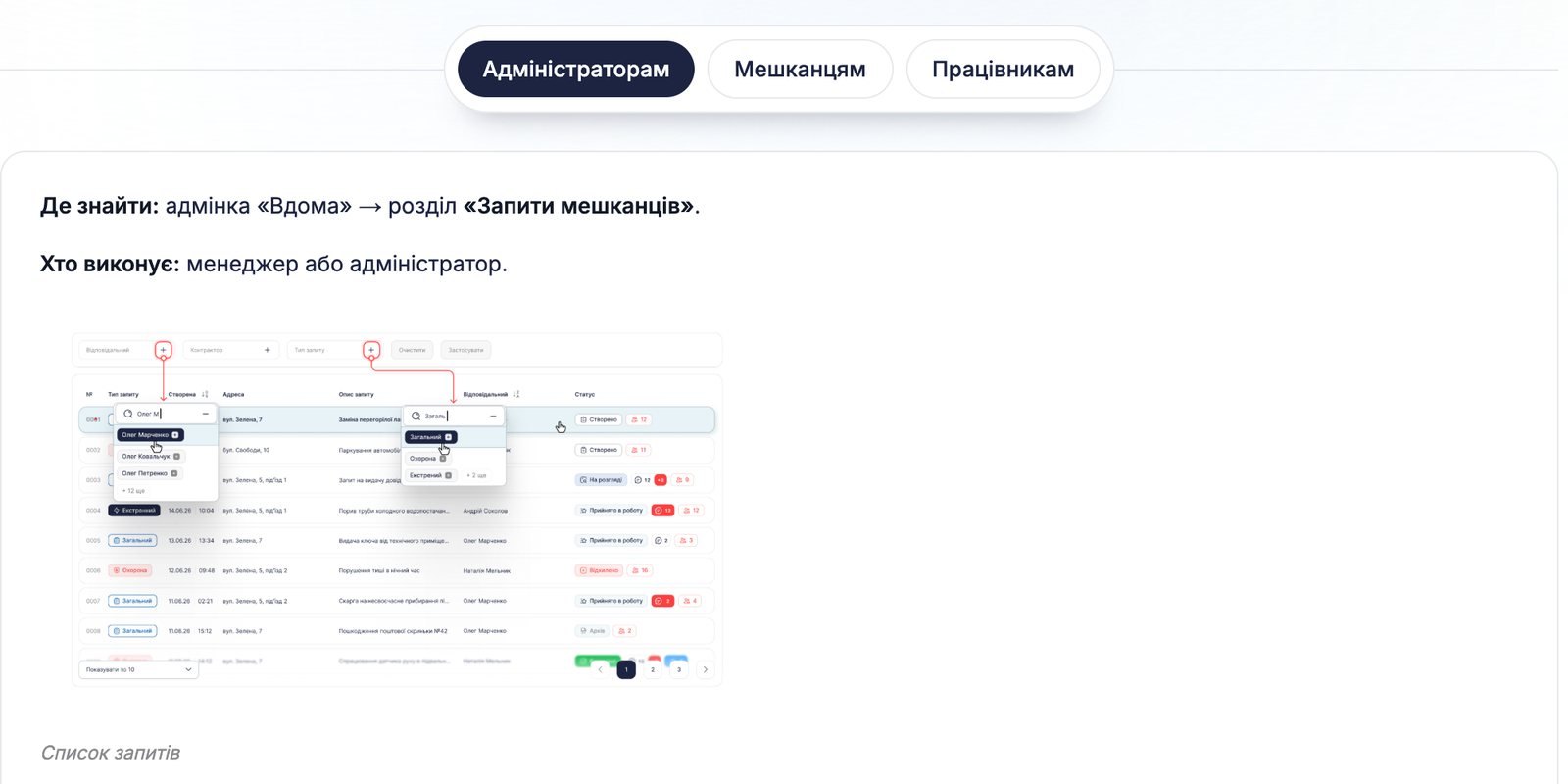Click the sort icon beside Відповідальний header
The image size is (1568, 784).
tap(516, 395)
